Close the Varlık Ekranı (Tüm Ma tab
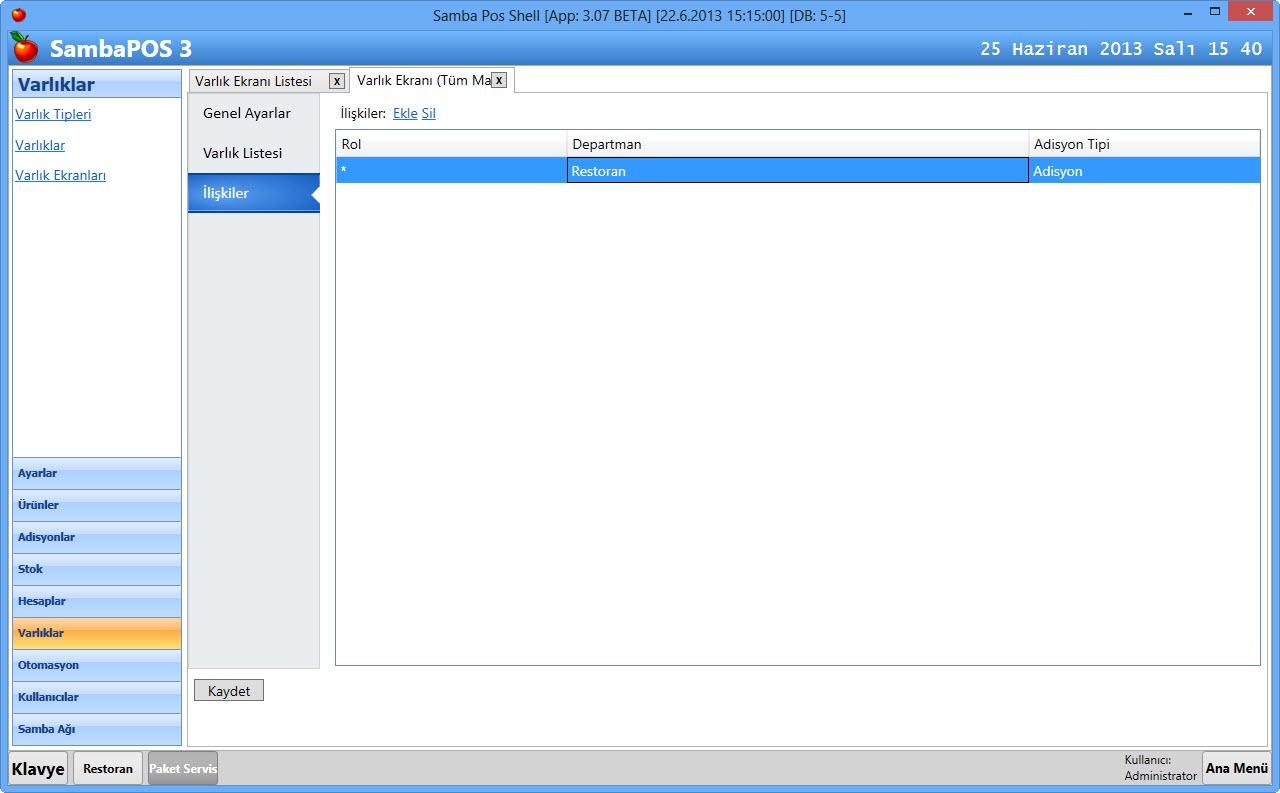The image size is (1280, 793). coord(499,80)
